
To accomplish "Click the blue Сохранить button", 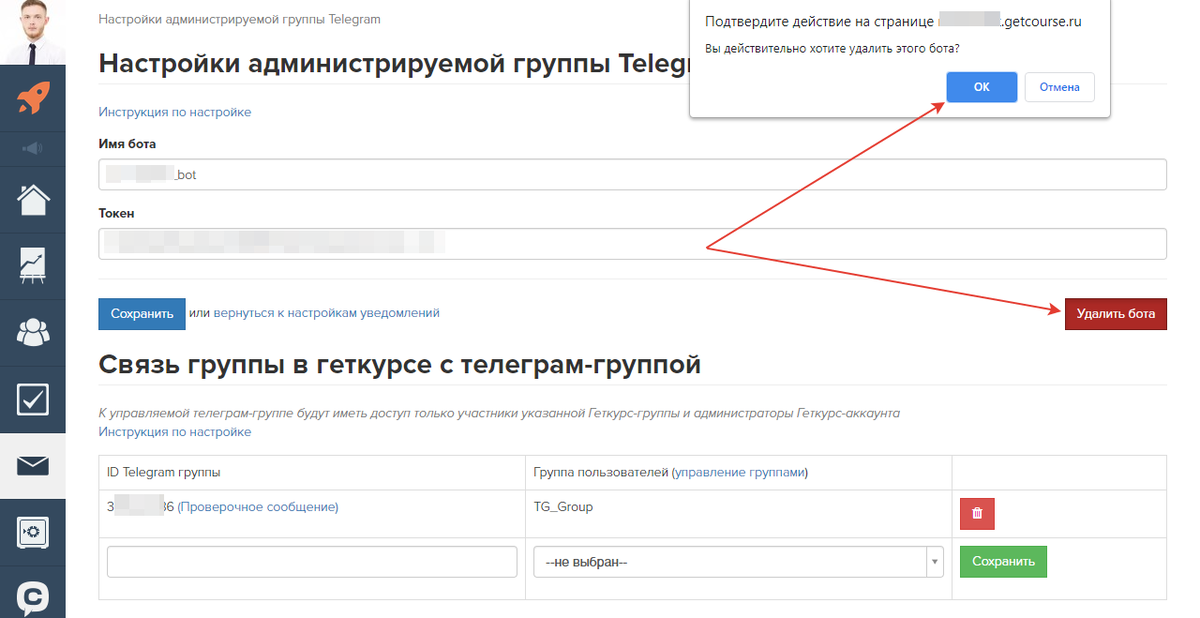I will point(142,313).
